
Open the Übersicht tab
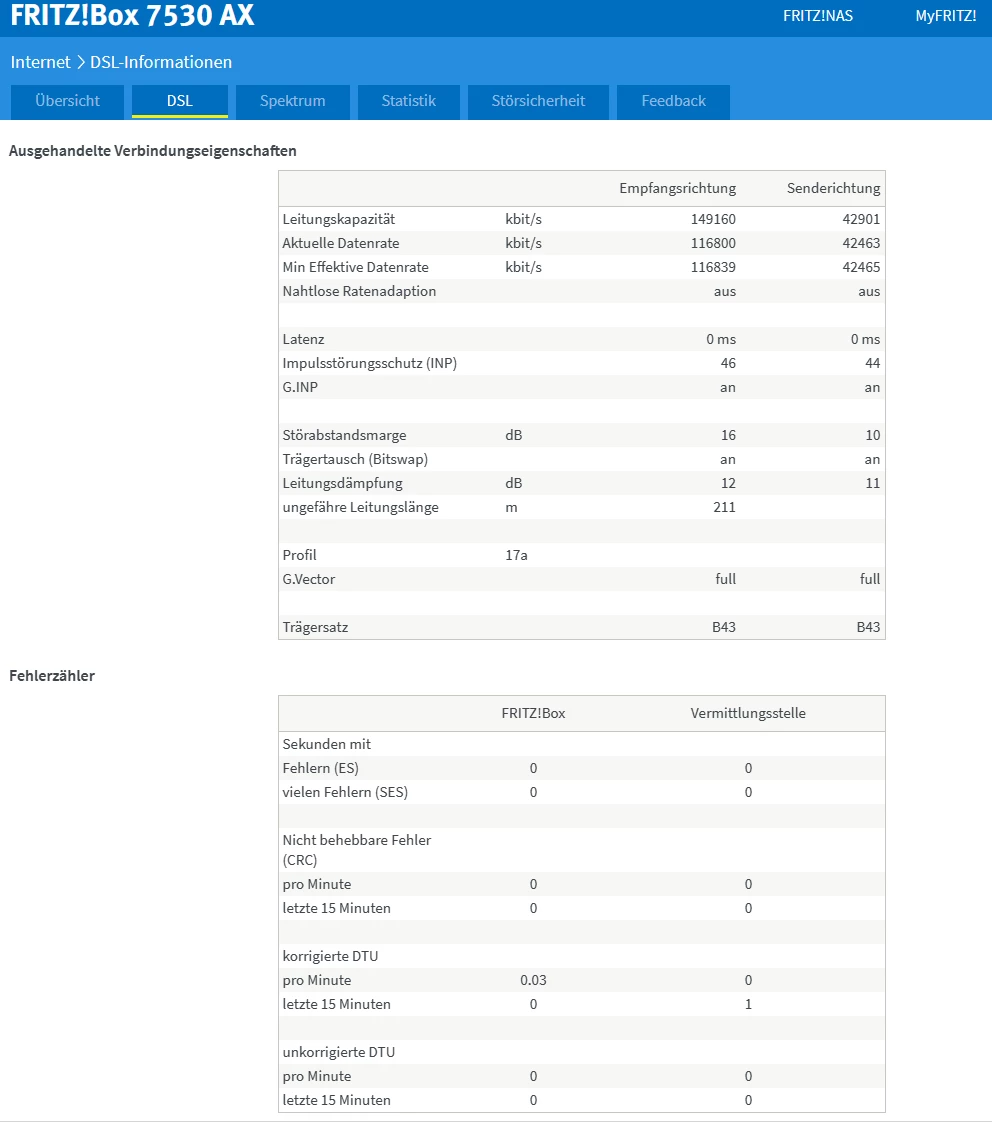point(68,101)
